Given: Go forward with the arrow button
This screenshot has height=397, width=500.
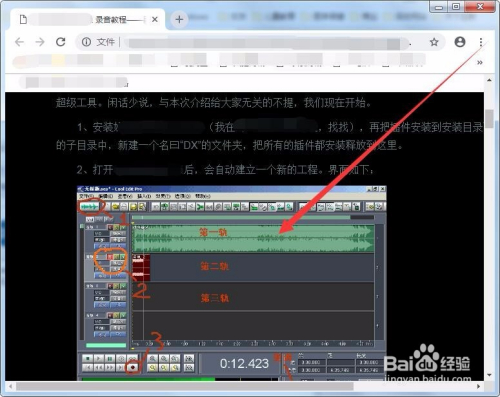Looking at the screenshot, I should click(x=40, y=42).
